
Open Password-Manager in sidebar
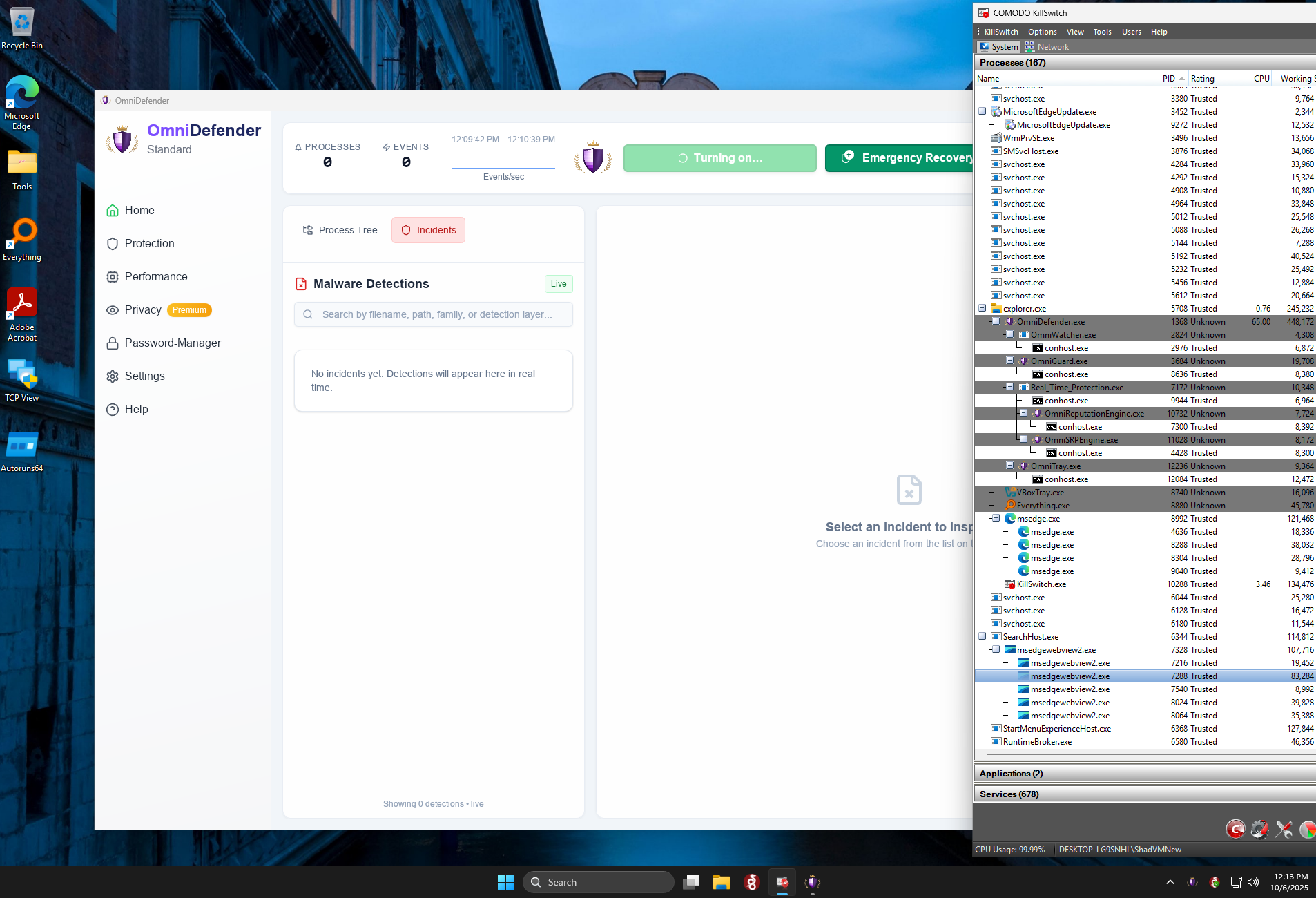[164, 343]
